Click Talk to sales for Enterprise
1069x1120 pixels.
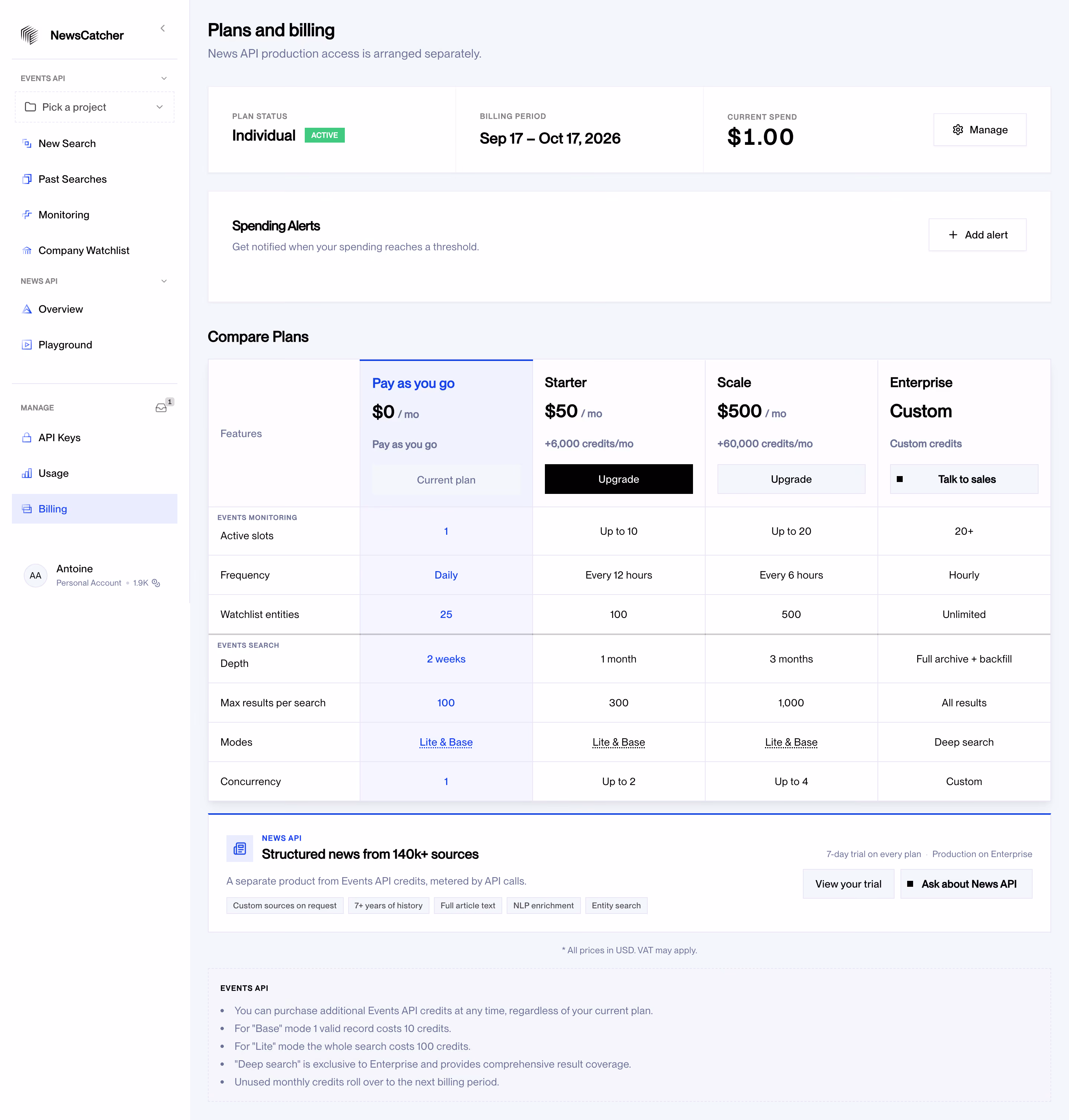pyautogui.click(x=964, y=479)
